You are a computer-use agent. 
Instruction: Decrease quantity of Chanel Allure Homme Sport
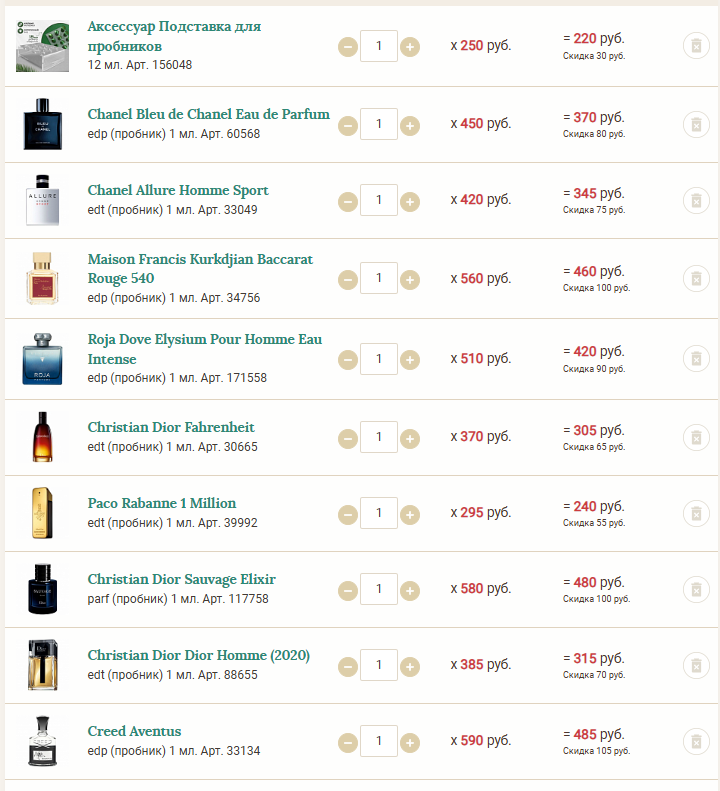(x=348, y=202)
